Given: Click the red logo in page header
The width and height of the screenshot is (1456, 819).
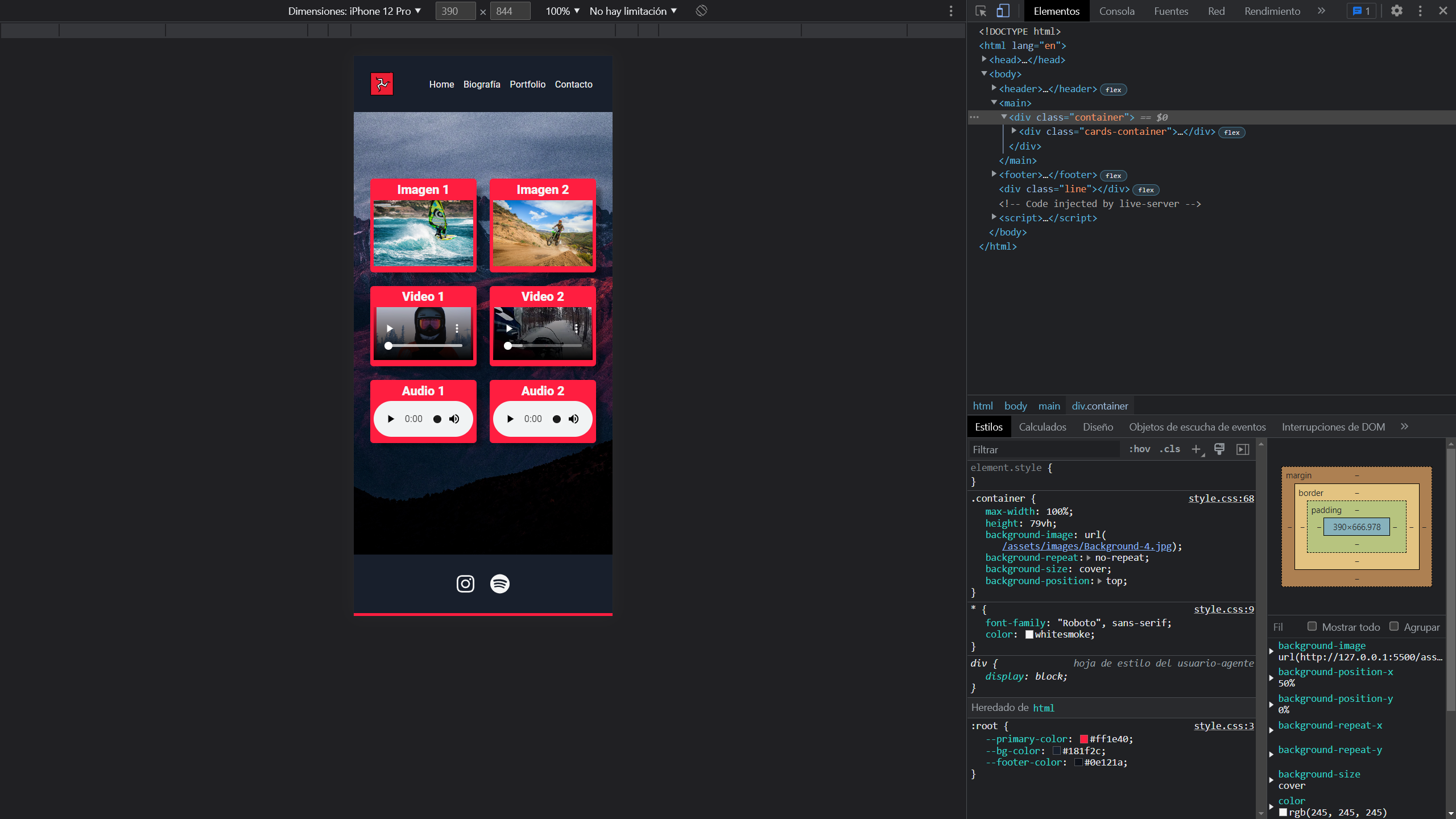Looking at the screenshot, I should (382, 84).
